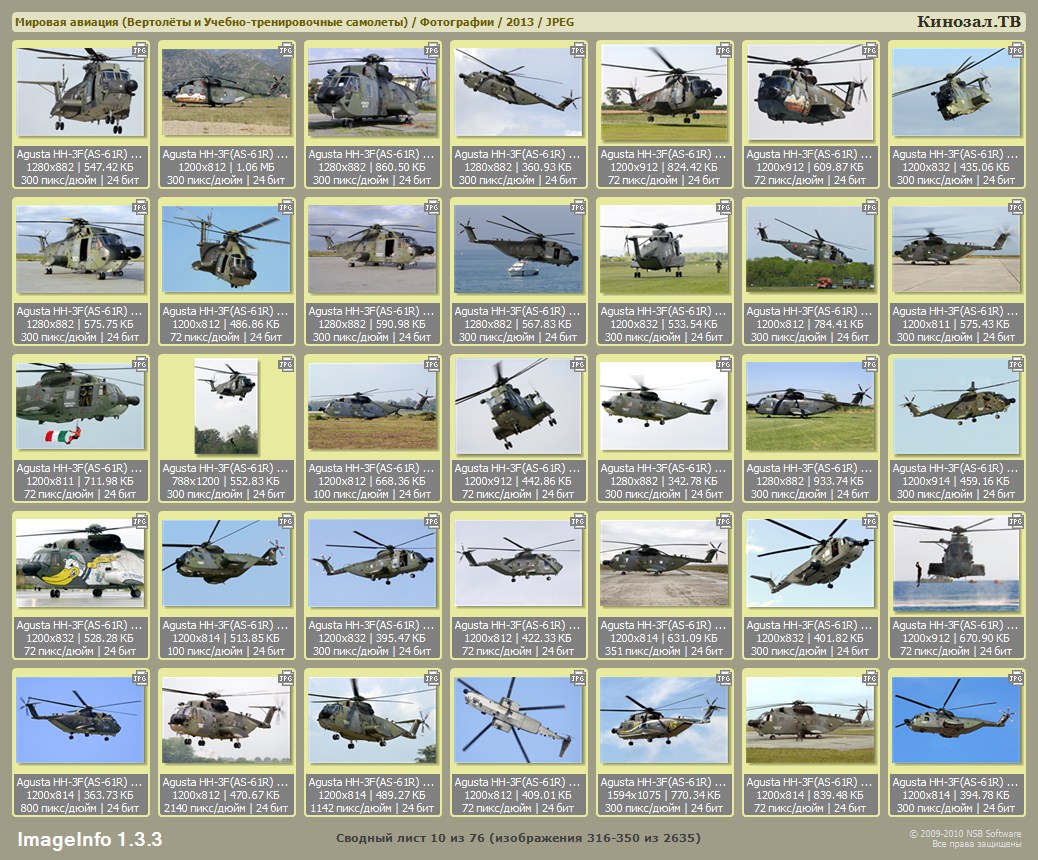The image size is (1038, 860).
Task: Click the JPG badge on the 670.90 КБ thumbnail
Action: click(x=1017, y=520)
